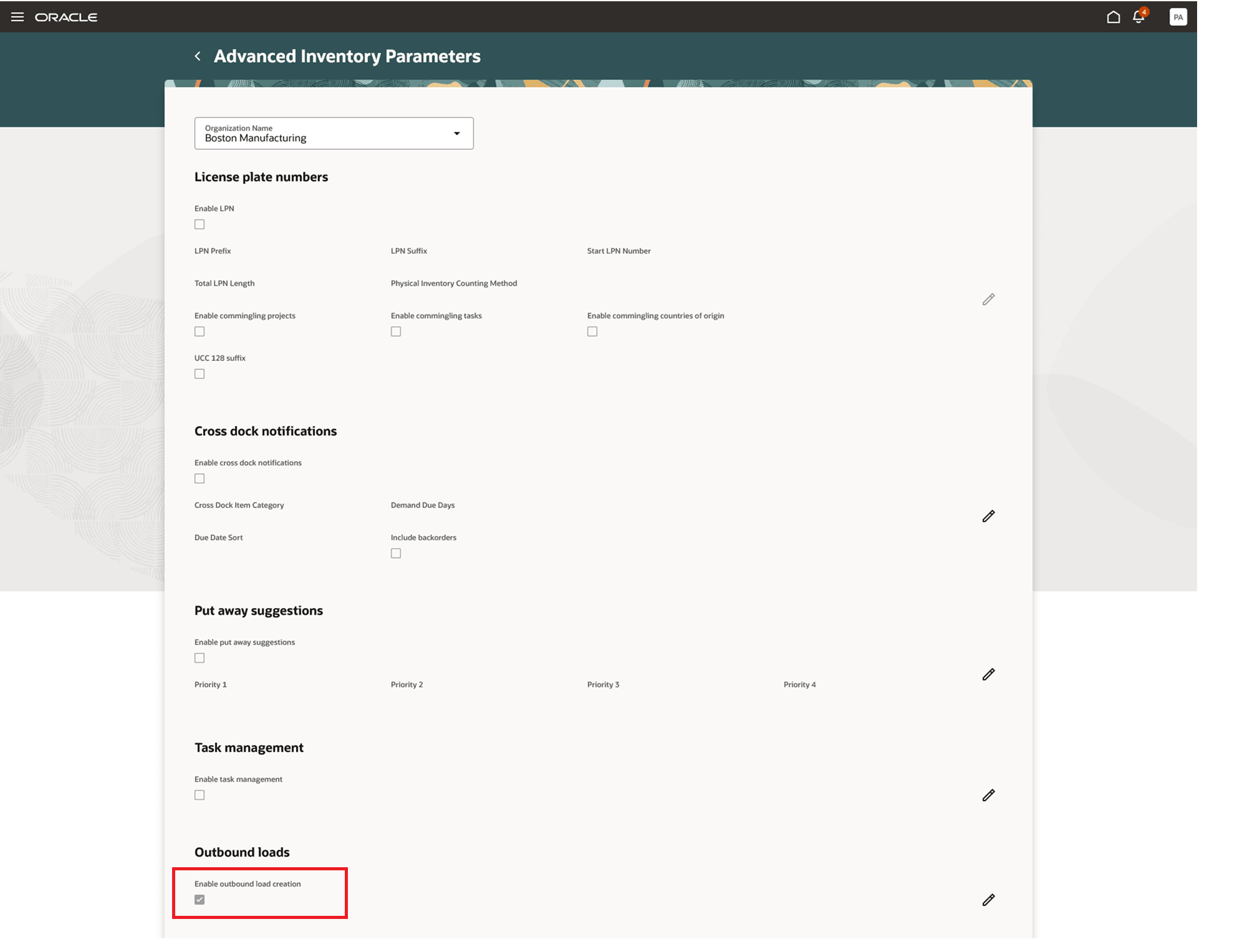
Task: Edit the Outbound loads section
Action: [988, 900]
